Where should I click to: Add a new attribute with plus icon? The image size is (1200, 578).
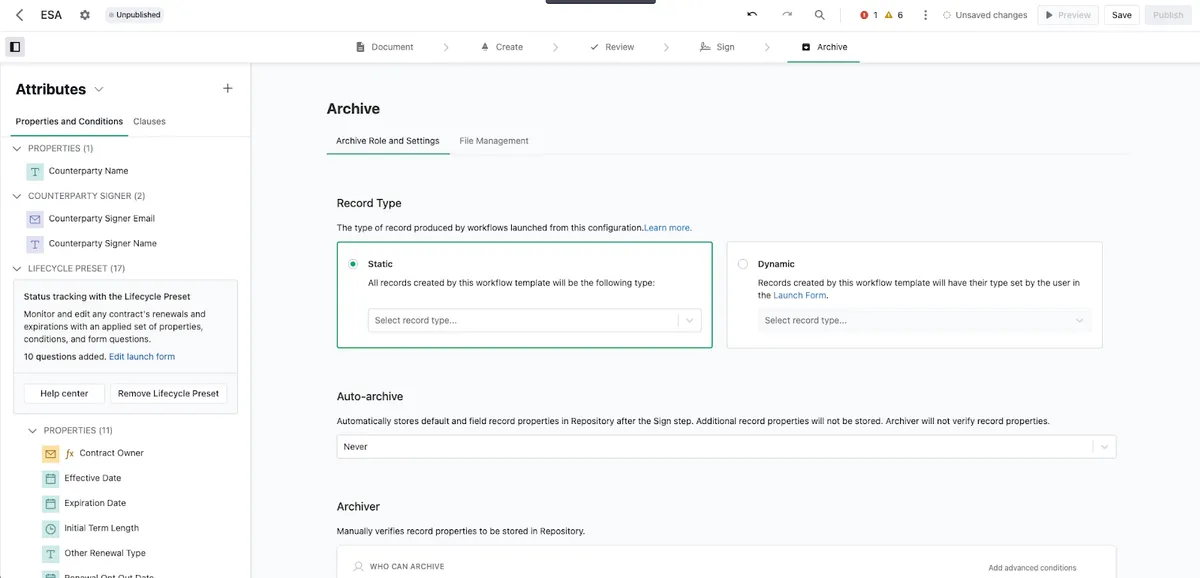click(227, 89)
